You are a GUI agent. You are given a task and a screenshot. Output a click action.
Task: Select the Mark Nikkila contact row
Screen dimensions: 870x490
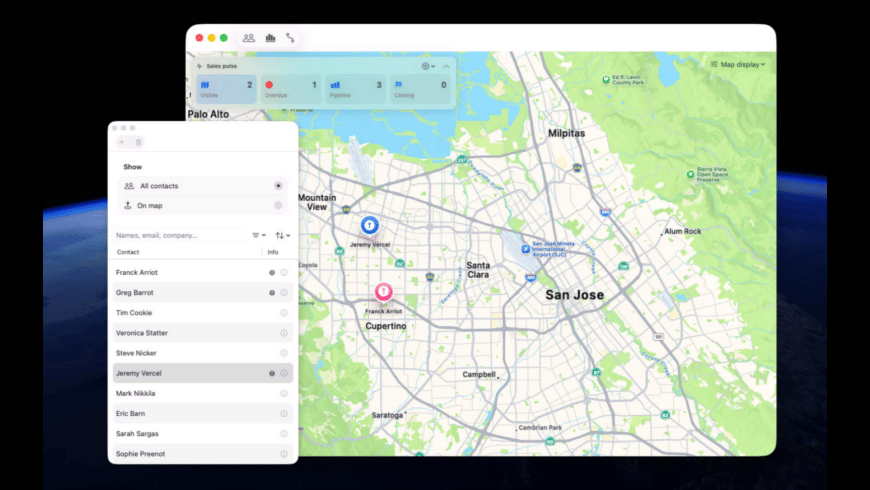click(203, 393)
